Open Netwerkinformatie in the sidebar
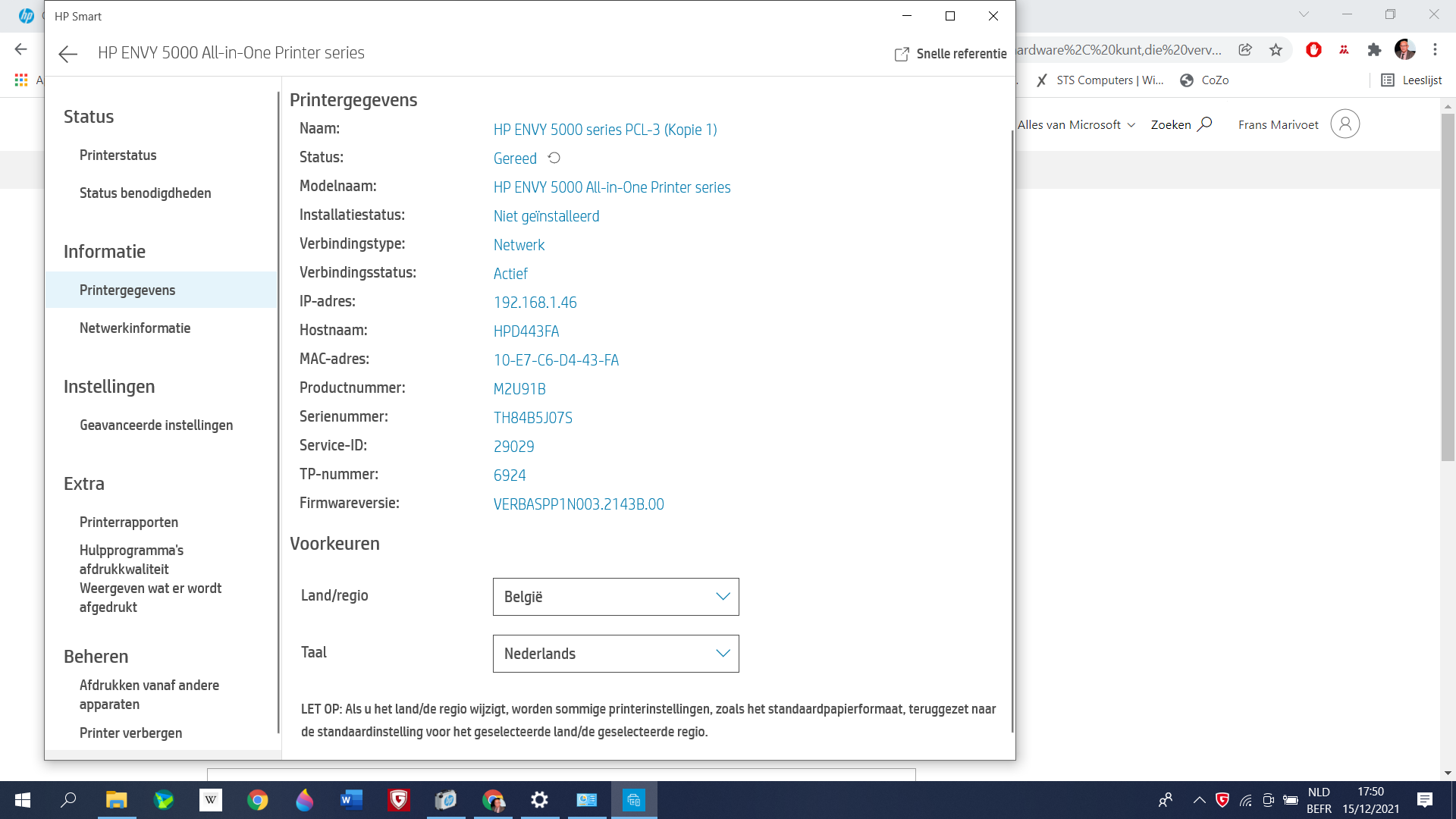The height and width of the screenshot is (819, 1456). click(135, 328)
